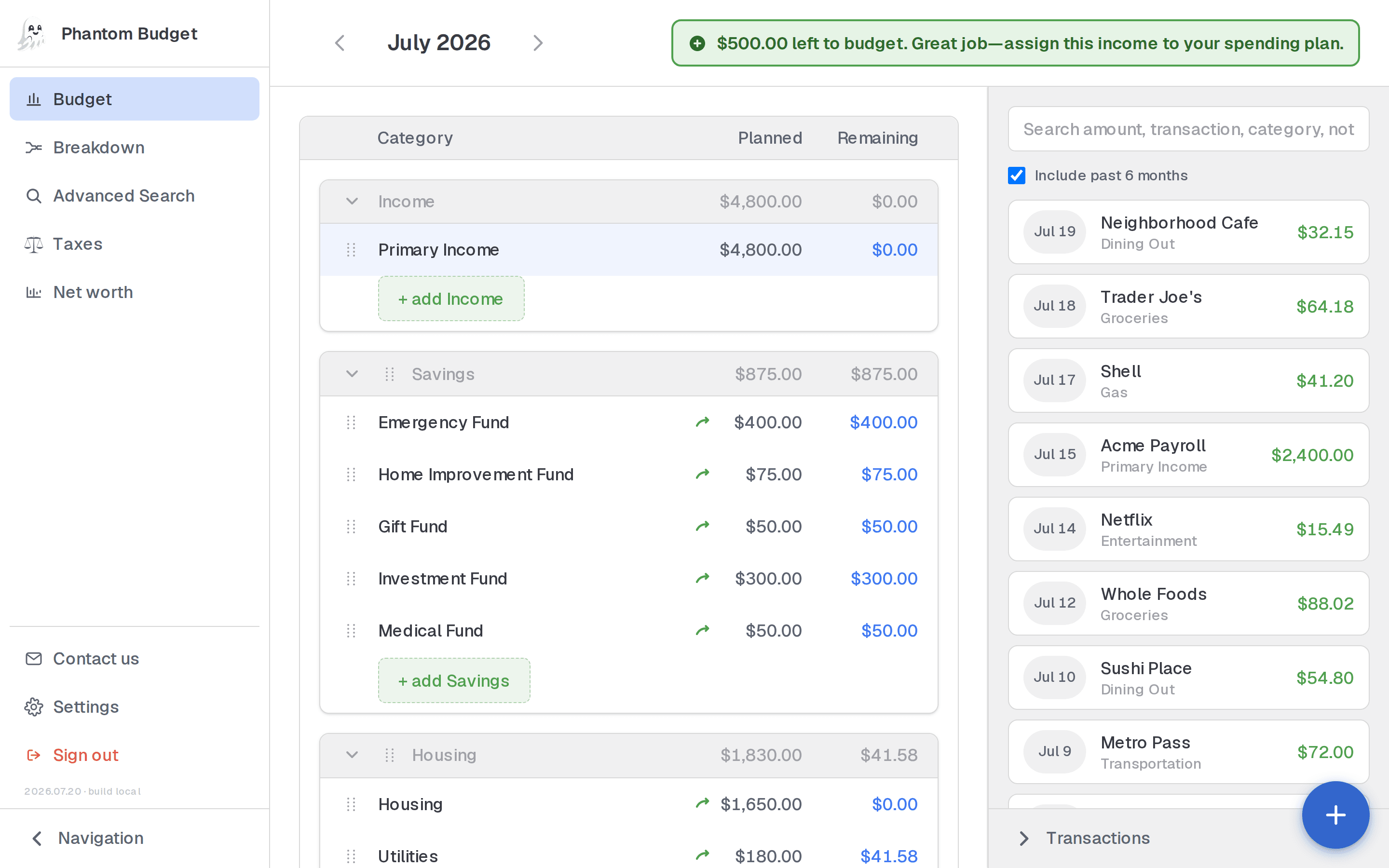Open the Metro Pass transaction

tap(1188, 752)
